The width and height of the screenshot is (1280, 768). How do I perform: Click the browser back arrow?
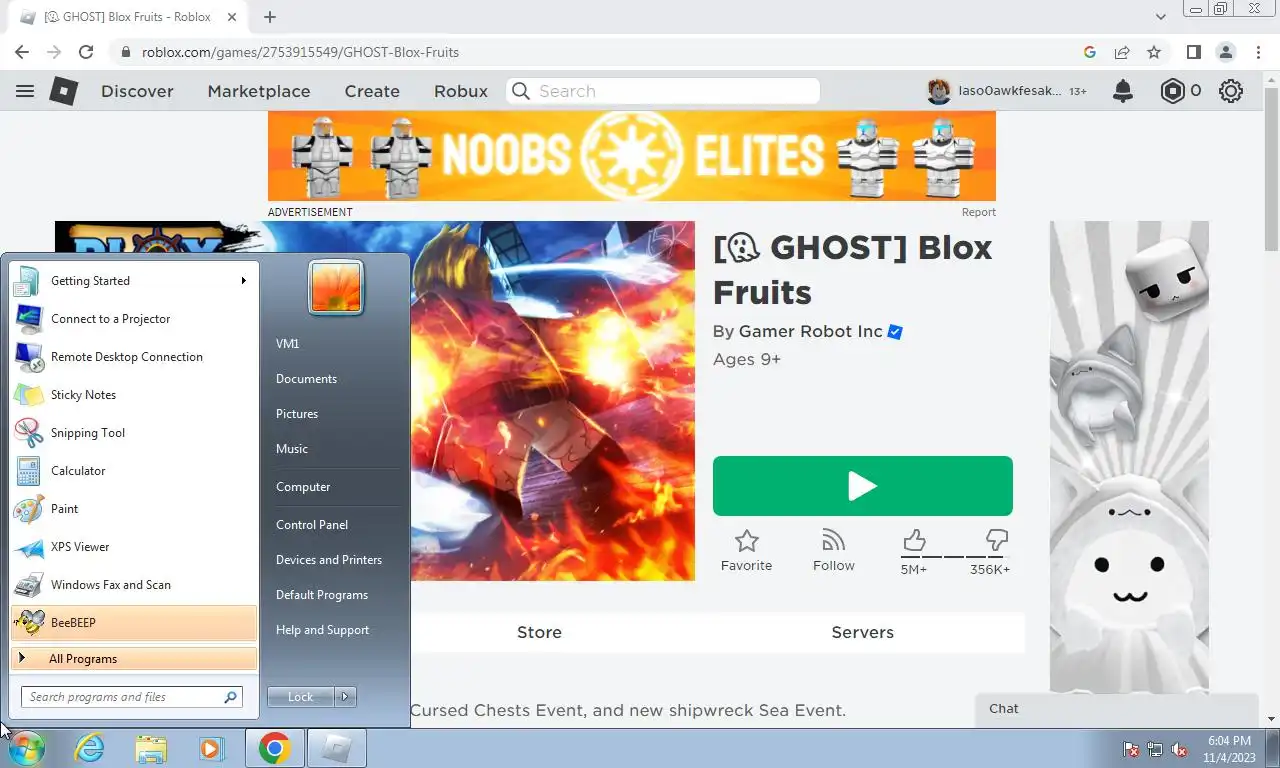22,52
